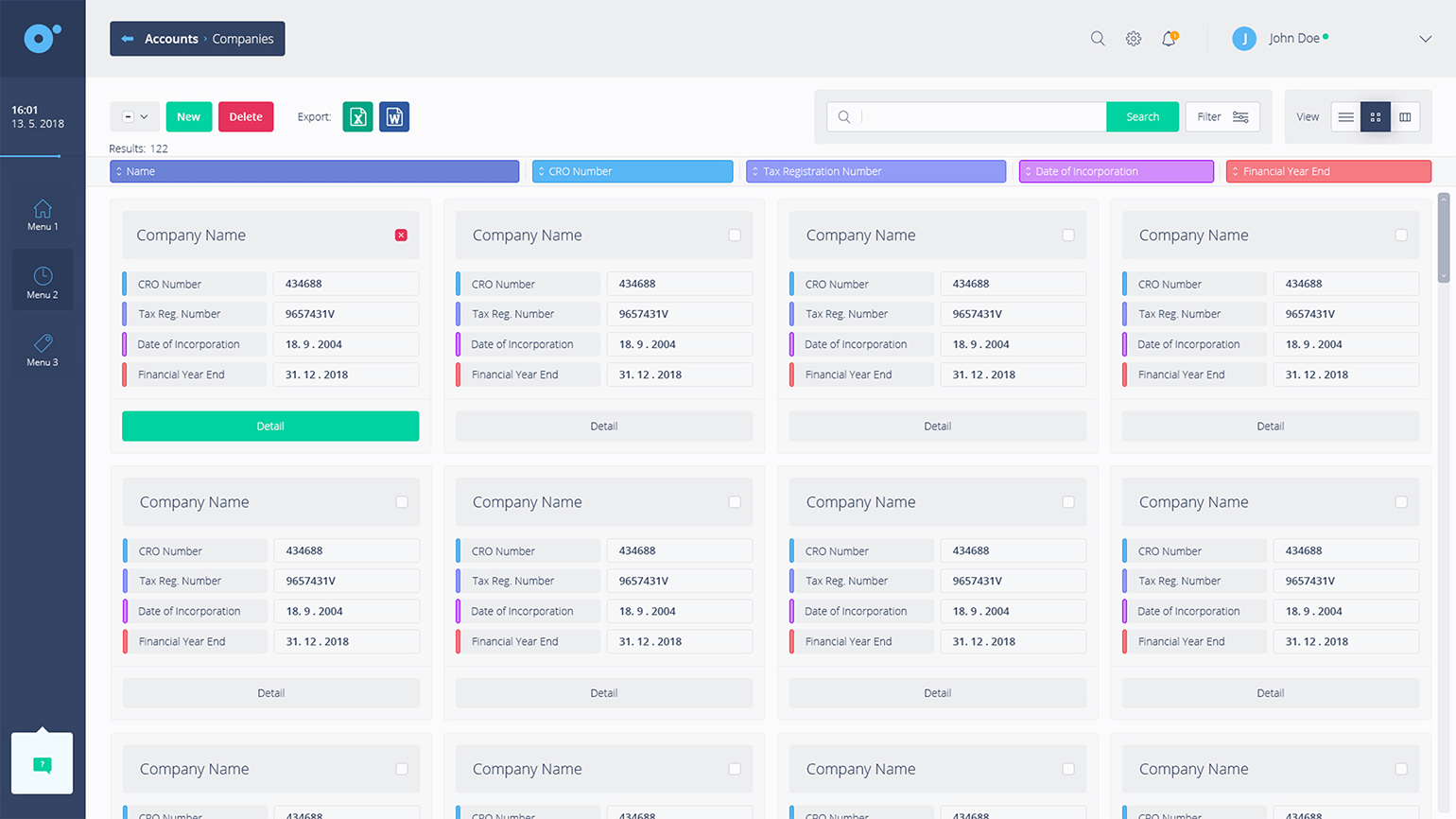
Task: Open Menu 1 in sidebar
Action: click(43, 215)
